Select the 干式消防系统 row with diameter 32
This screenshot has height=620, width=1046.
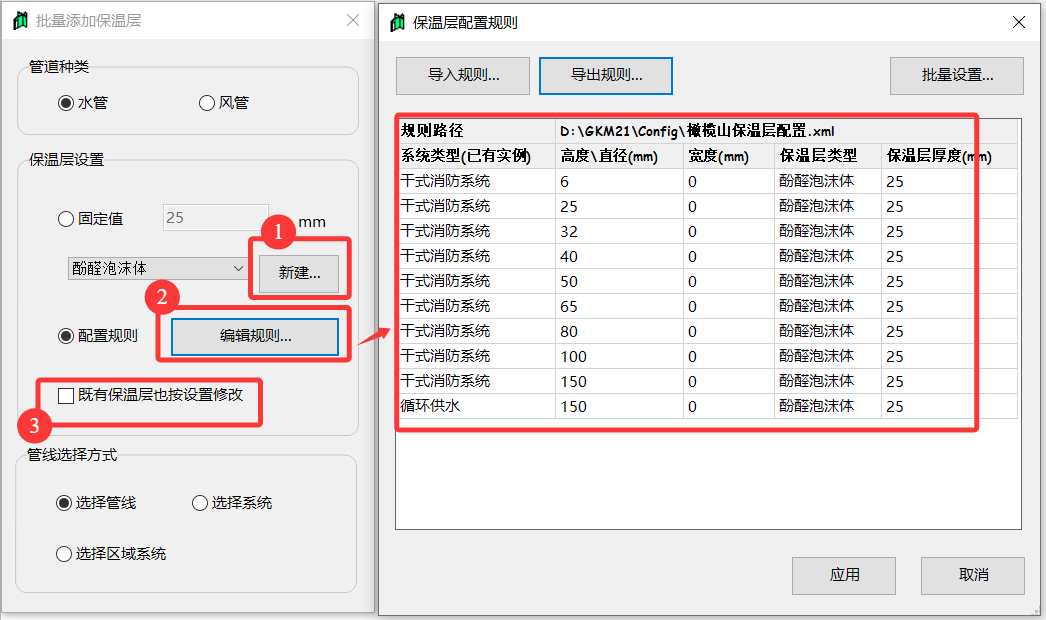click(x=707, y=232)
